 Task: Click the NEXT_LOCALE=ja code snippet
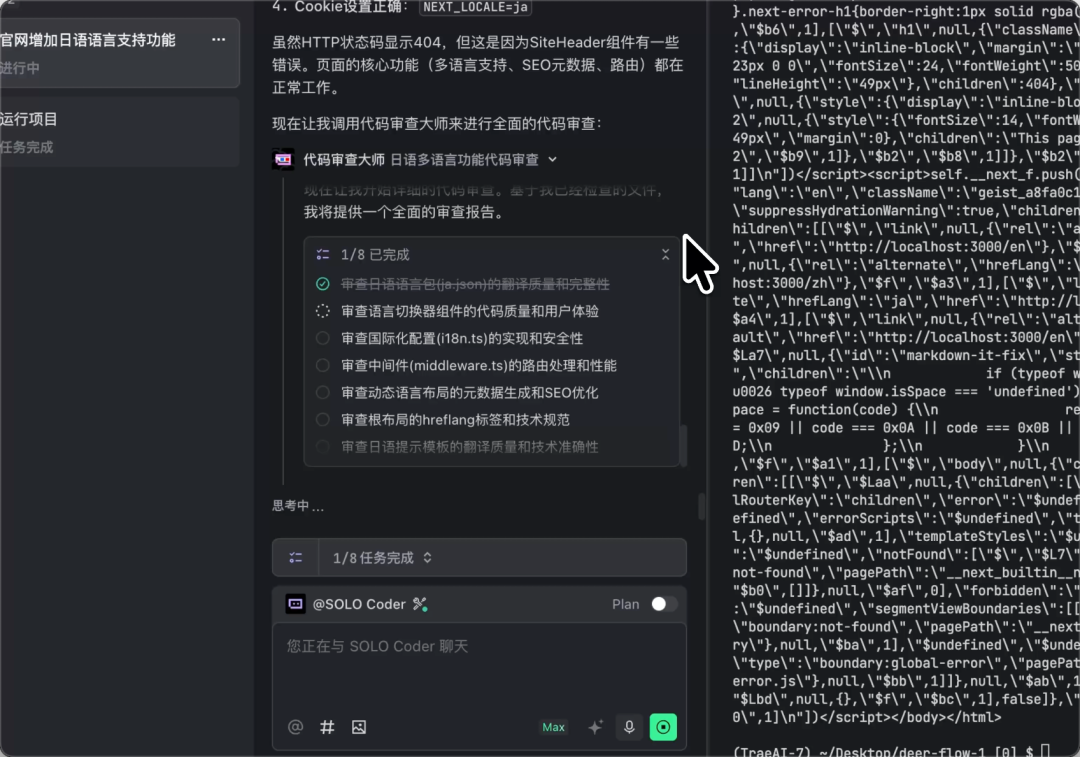click(x=475, y=7)
